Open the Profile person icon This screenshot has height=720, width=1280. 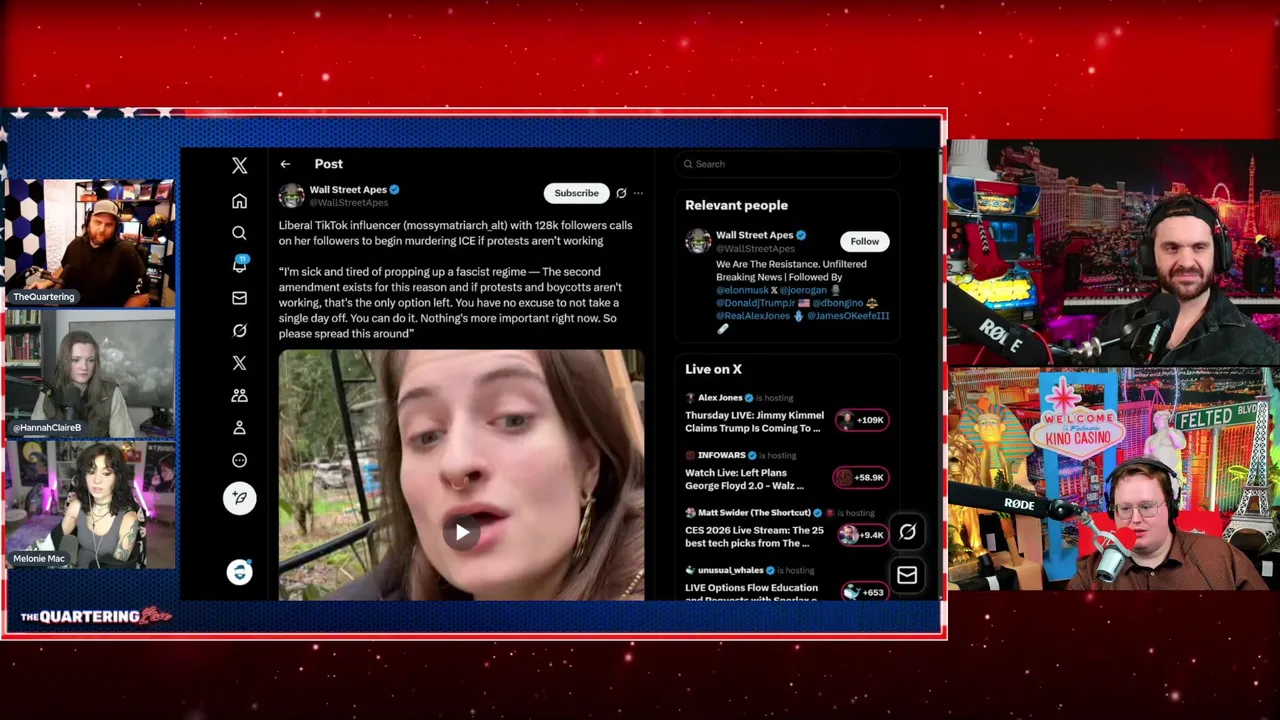tap(239, 428)
